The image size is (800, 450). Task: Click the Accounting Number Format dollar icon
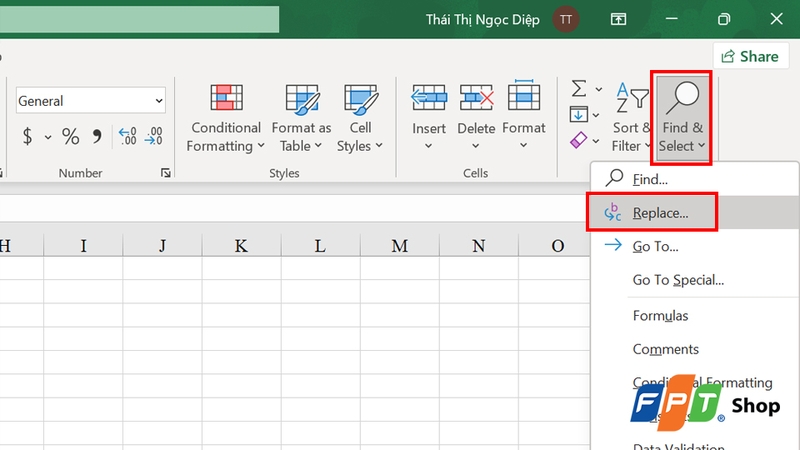point(28,136)
